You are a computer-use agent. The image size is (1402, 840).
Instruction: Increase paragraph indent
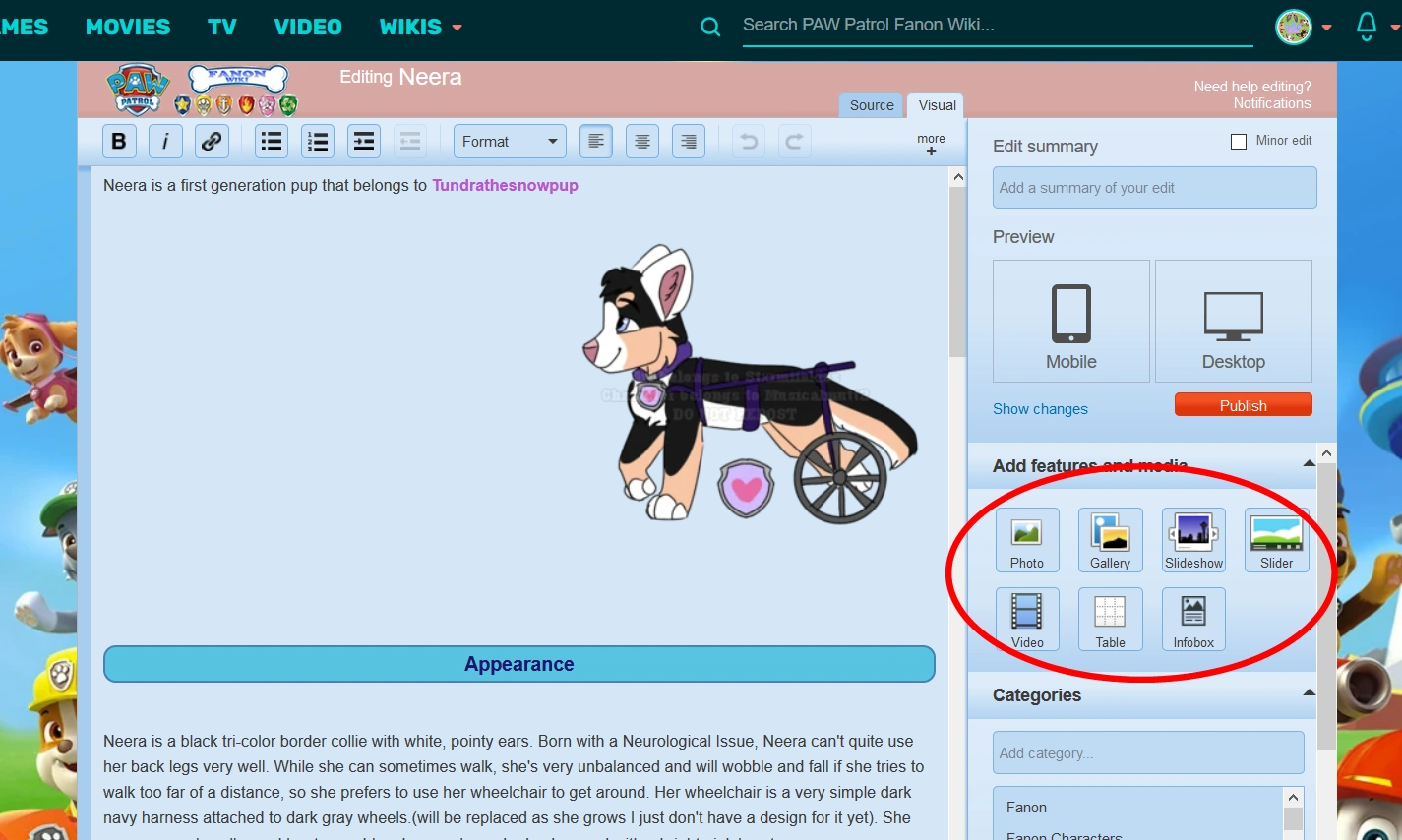click(x=364, y=142)
